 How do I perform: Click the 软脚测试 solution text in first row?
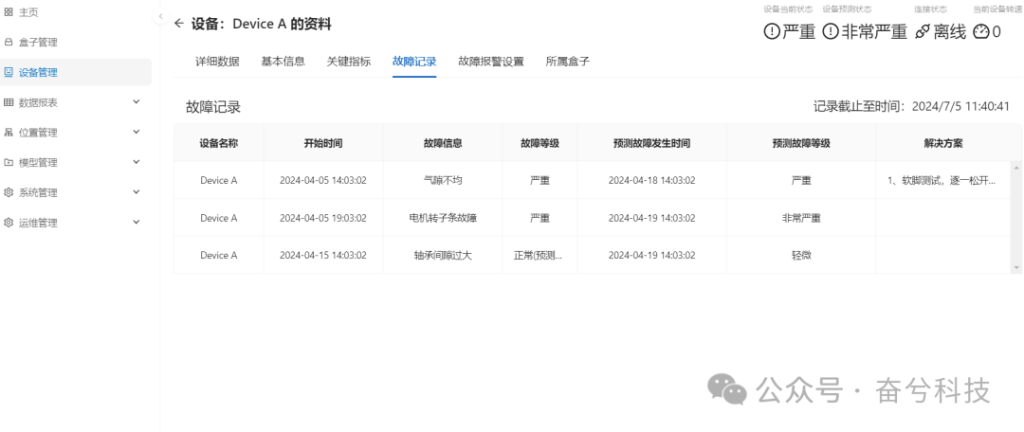[x=941, y=181]
